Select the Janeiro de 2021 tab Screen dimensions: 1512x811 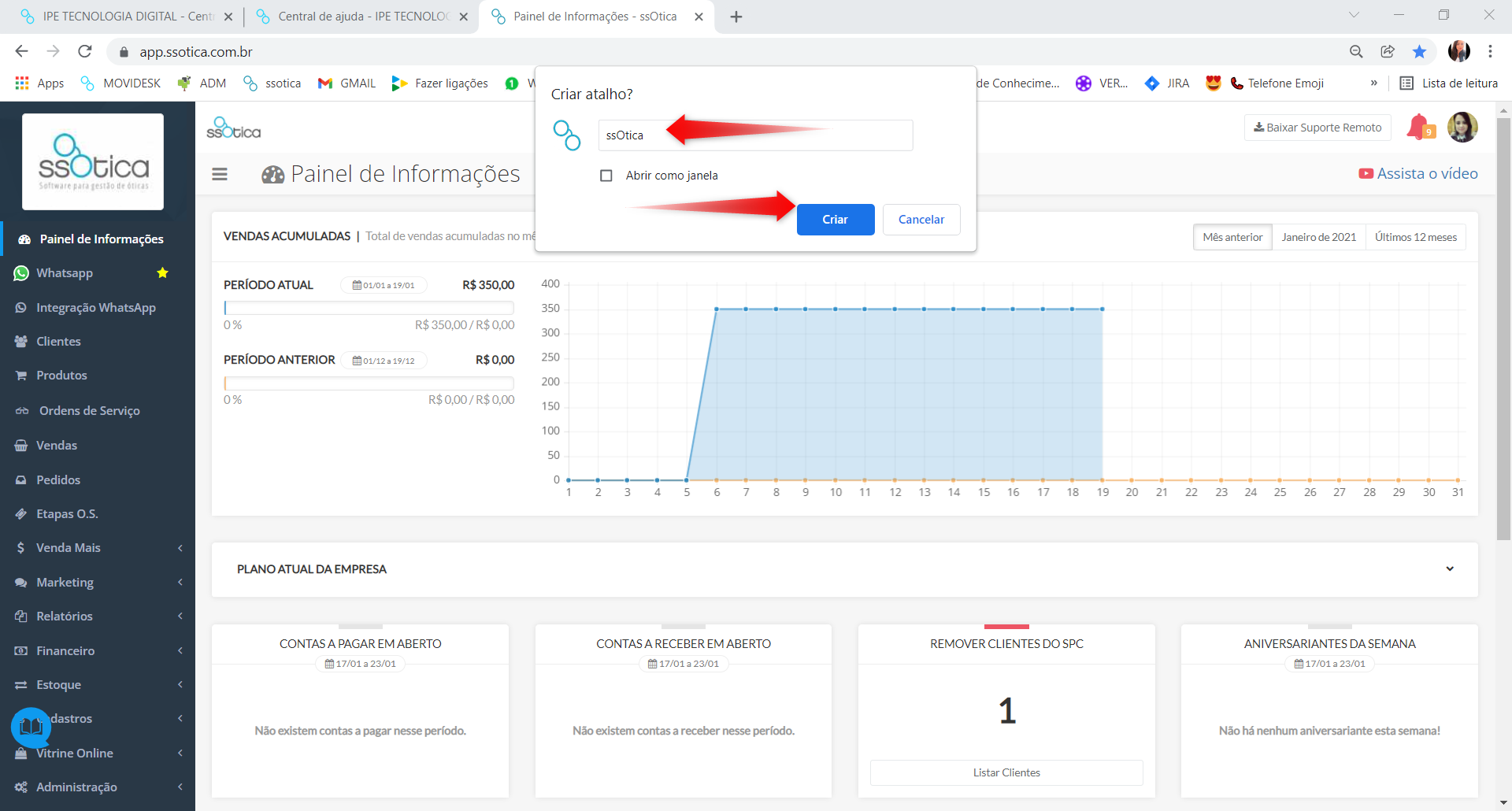(x=1319, y=237)
